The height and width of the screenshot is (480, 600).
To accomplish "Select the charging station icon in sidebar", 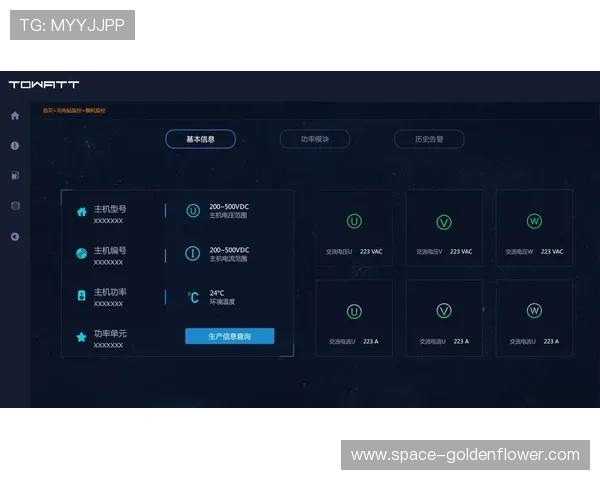I will (x=15, y=176).
